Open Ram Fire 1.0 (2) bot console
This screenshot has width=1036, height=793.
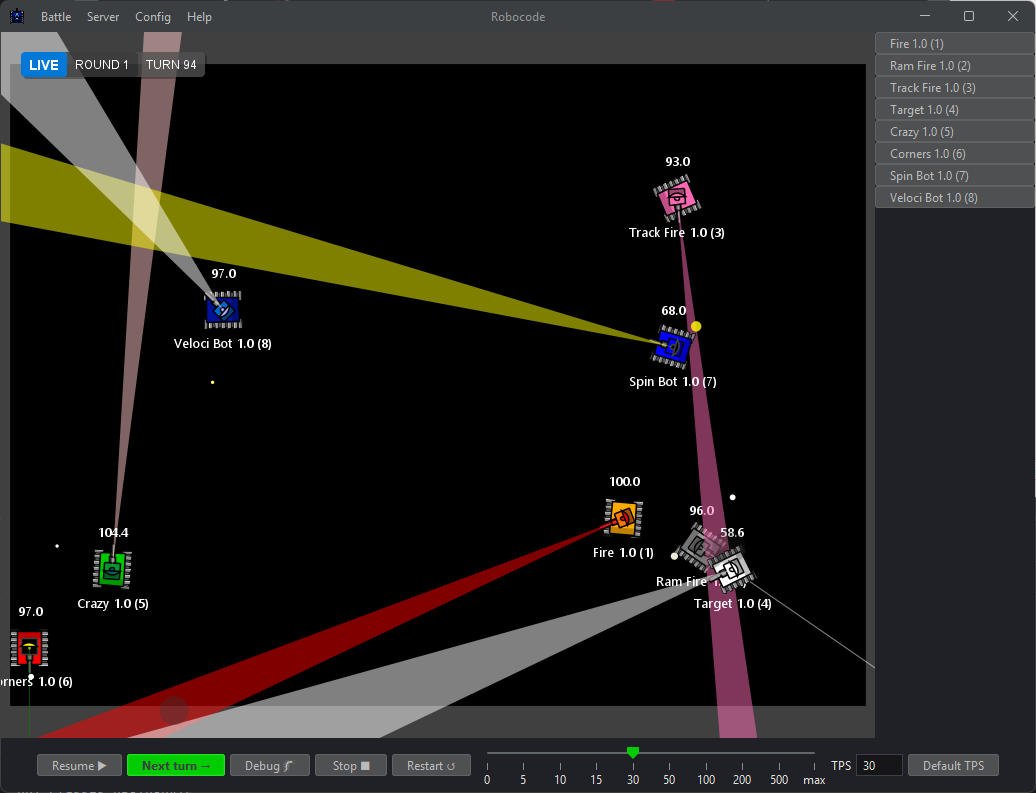pos(954,65)
